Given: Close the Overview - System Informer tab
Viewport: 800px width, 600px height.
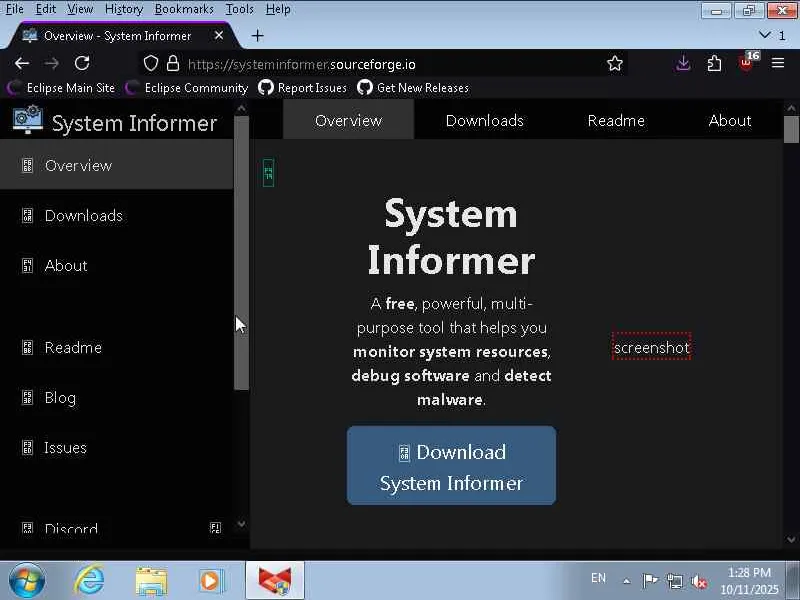Looking at the screenshot, I should (219, 36).
